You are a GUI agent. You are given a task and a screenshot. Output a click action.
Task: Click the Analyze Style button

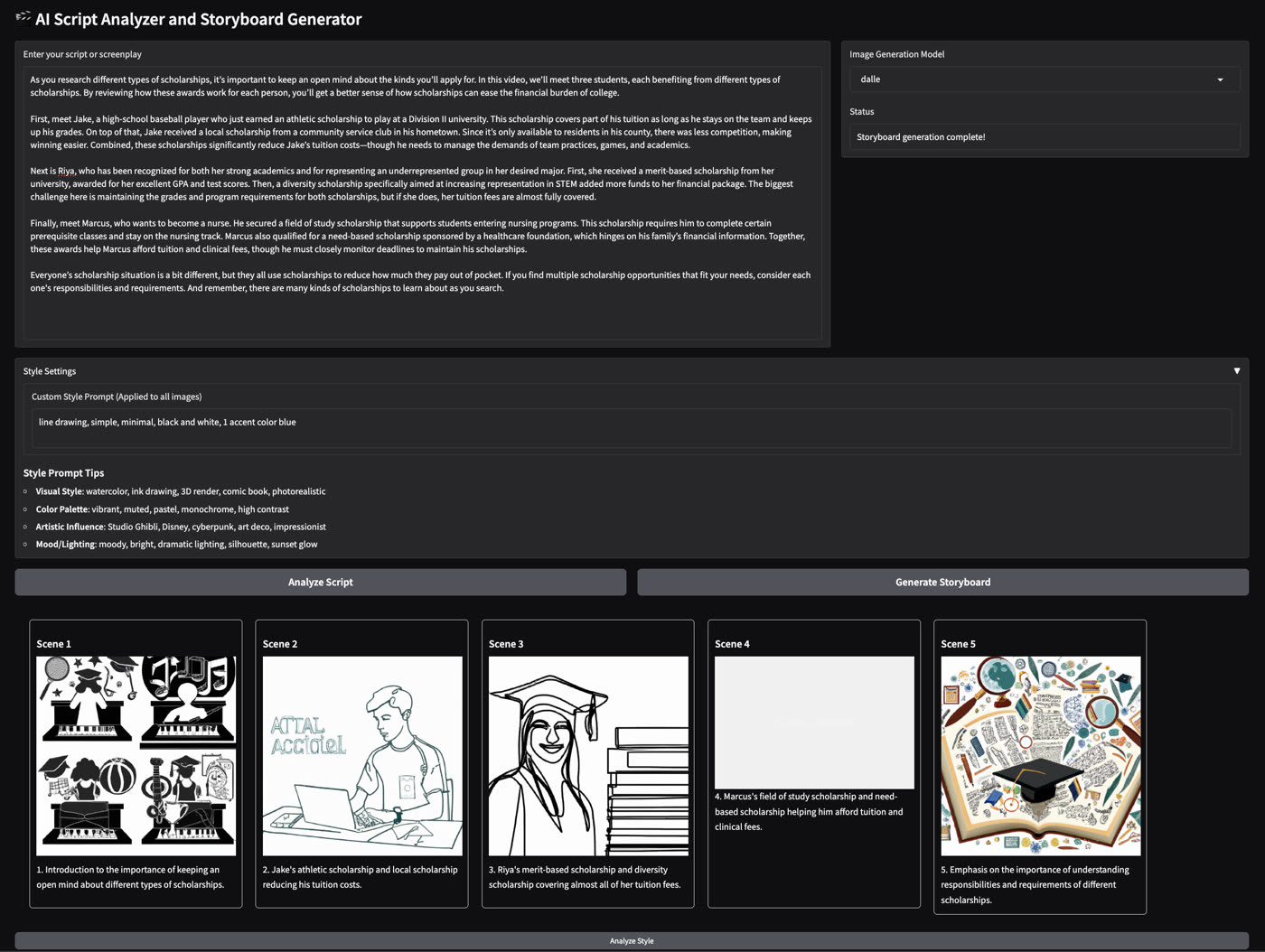632,941
